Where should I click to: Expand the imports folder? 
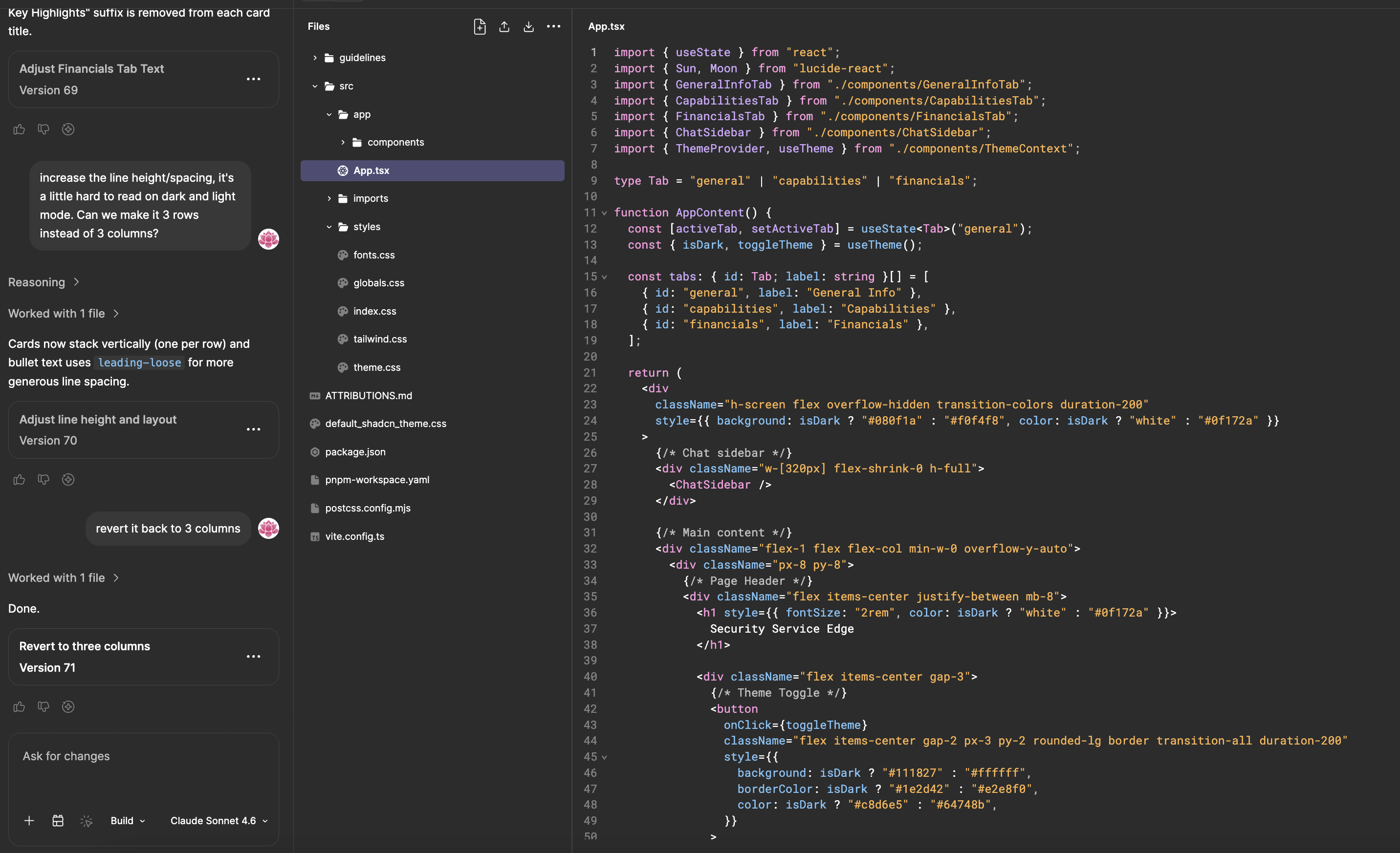[x=329, y=199]
